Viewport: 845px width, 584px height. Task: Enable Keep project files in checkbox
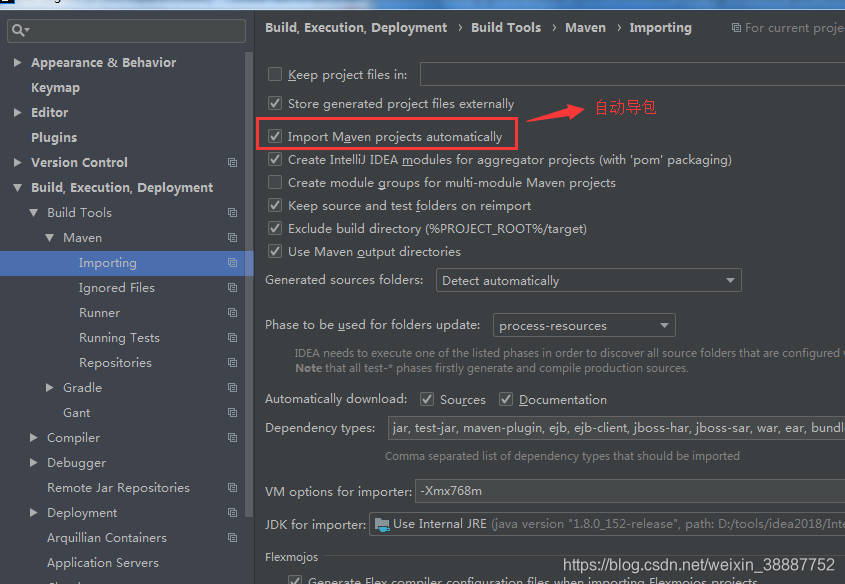tap(275, 74)
